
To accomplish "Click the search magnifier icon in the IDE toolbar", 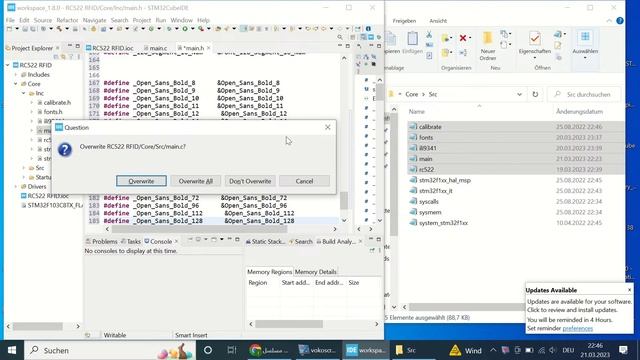I will click(340, 38).
